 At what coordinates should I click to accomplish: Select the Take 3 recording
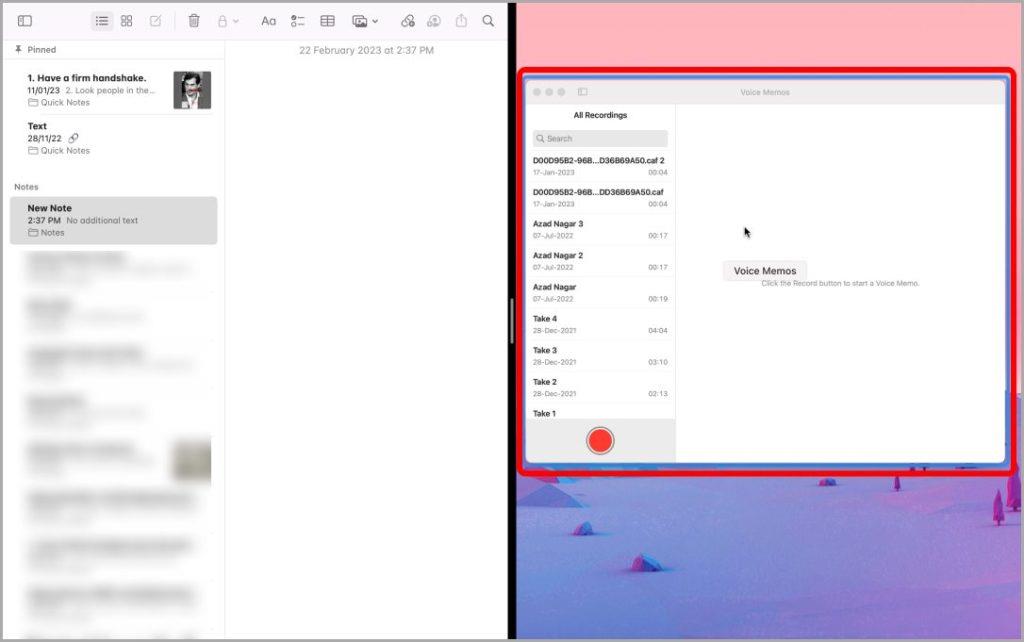click(600, 356)
